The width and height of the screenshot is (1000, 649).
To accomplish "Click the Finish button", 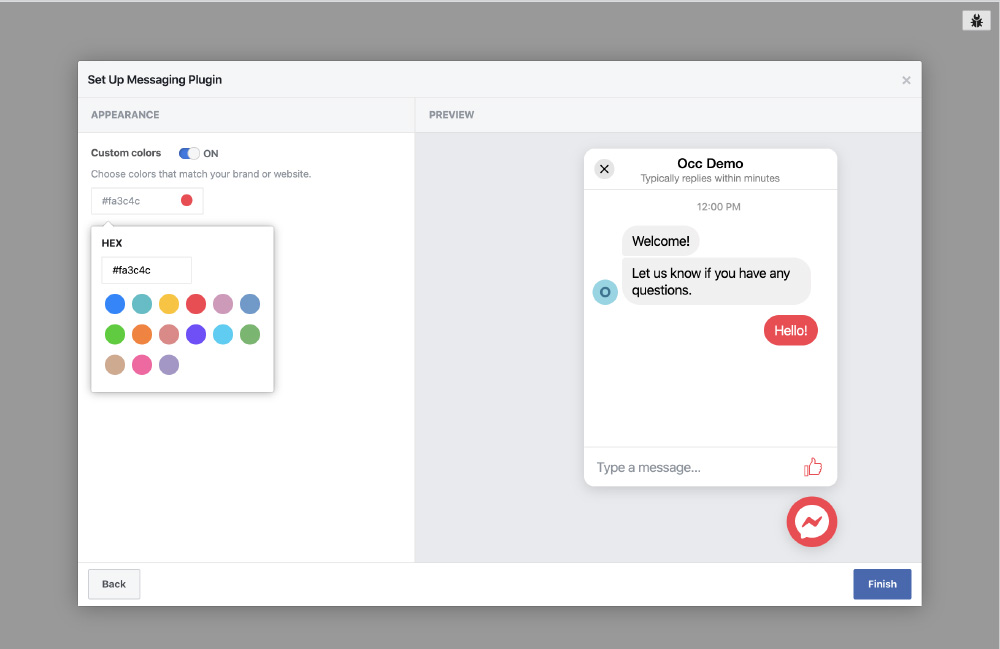I will (881, 584).
